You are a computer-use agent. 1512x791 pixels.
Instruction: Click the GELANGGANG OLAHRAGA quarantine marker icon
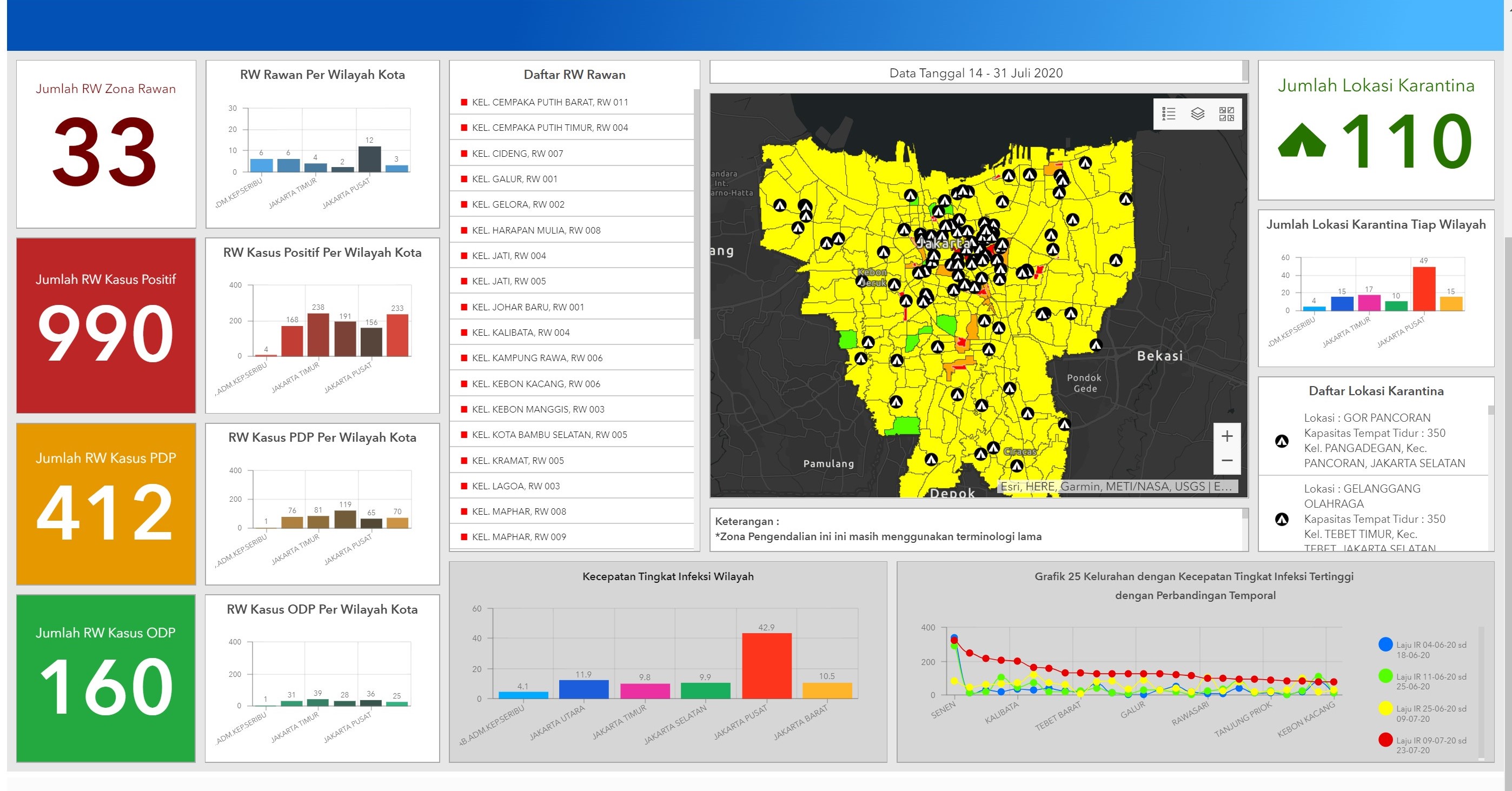click(x=1282, y=519)
